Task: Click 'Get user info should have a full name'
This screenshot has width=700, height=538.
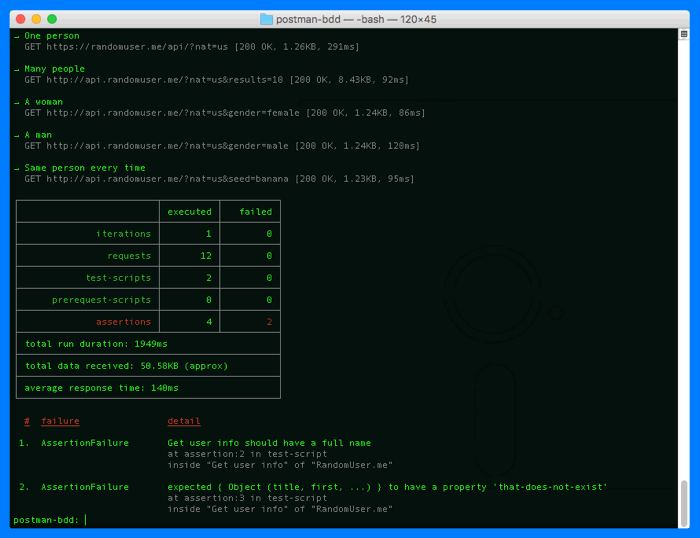Action: 269,443
